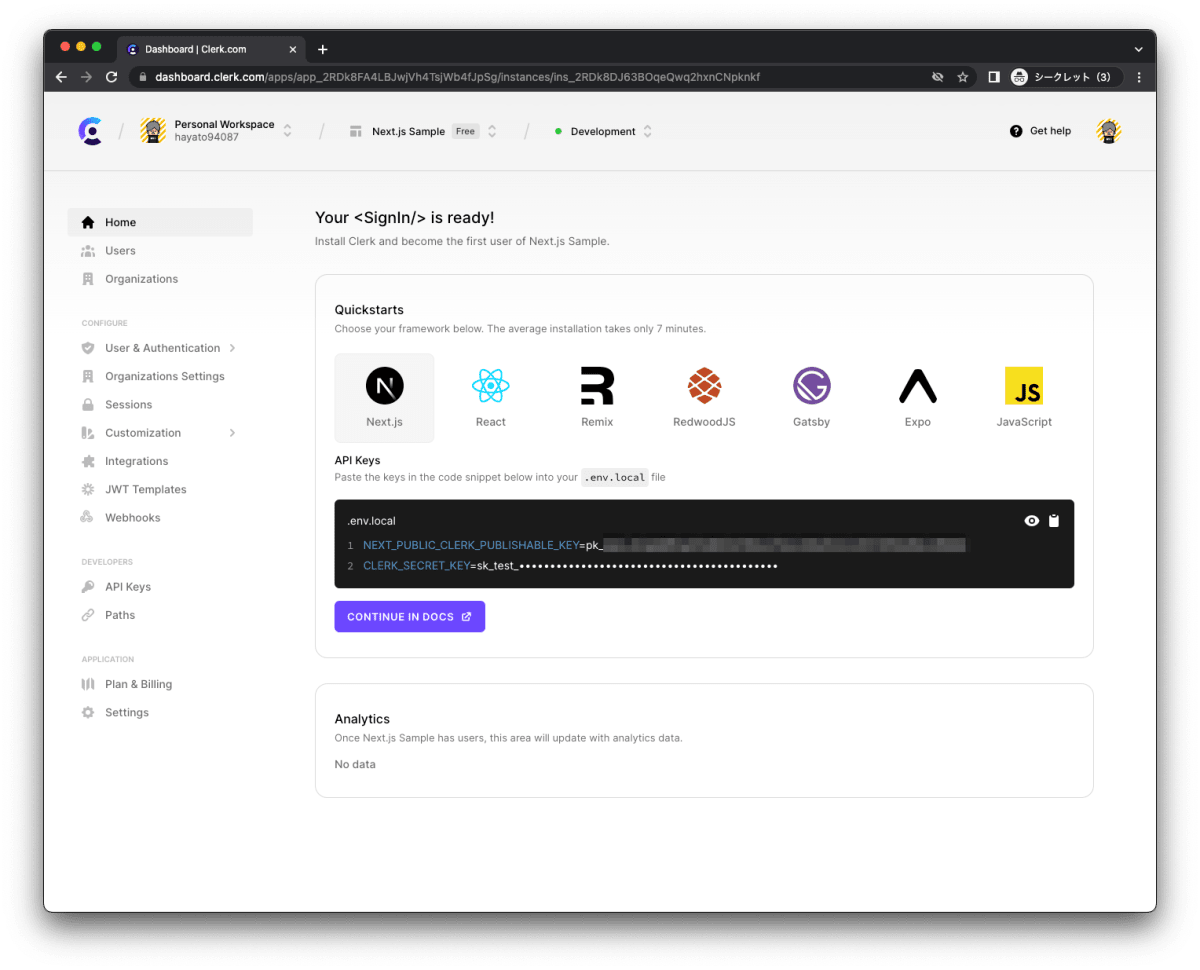Click the Users icon in the sidebar
The height and width of the screenshot is (970, 1200).
88,251
